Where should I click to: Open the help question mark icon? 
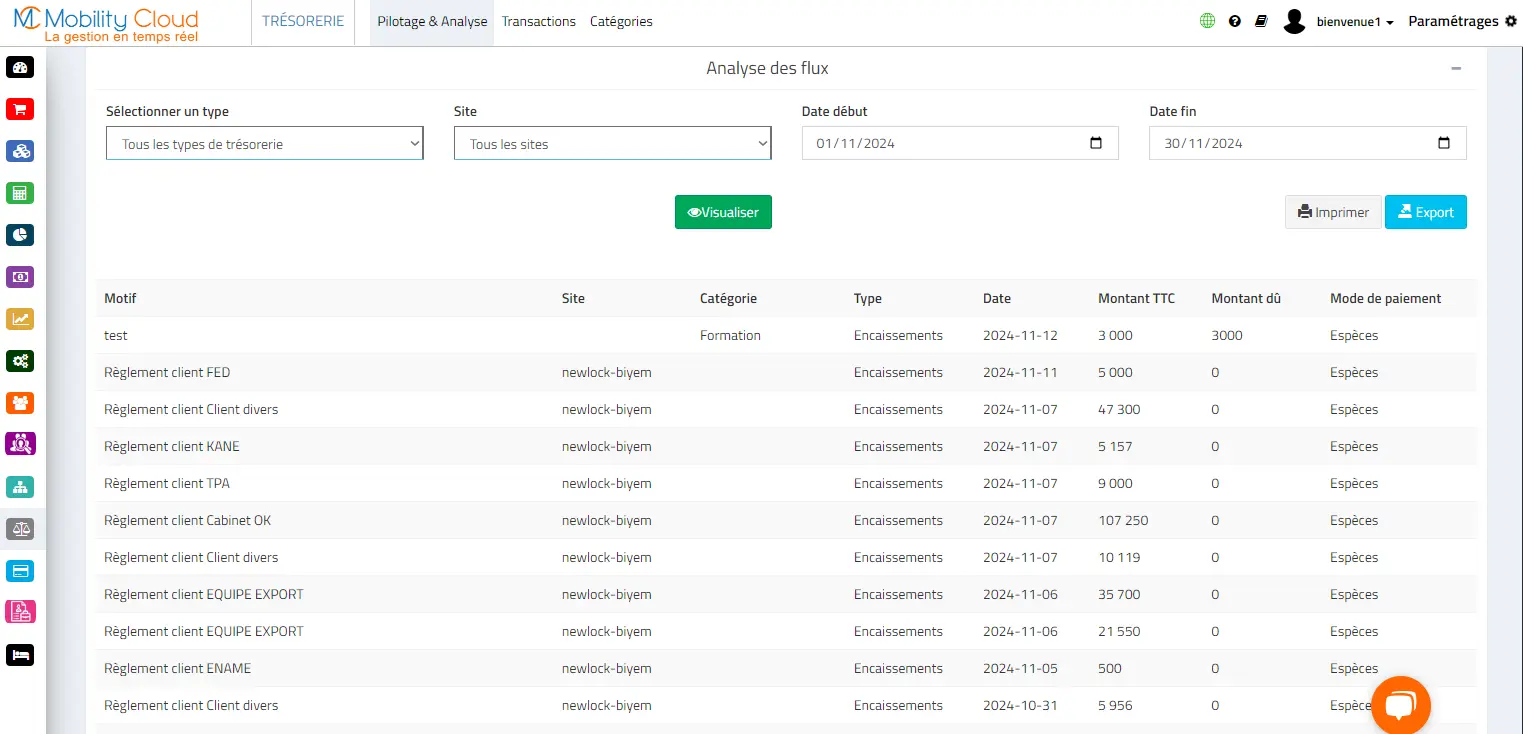click(x=1235, y=21)
